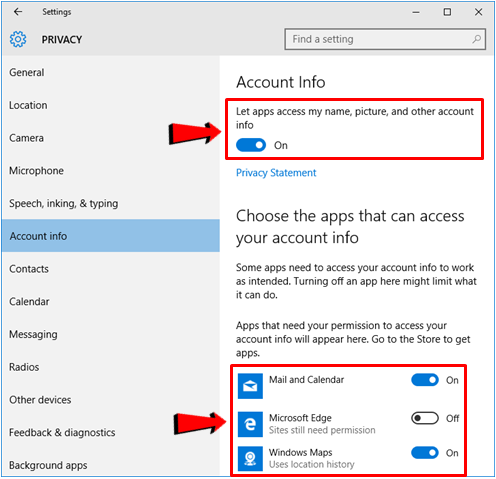Select Messaging in the sidebar

pos(111,334)
